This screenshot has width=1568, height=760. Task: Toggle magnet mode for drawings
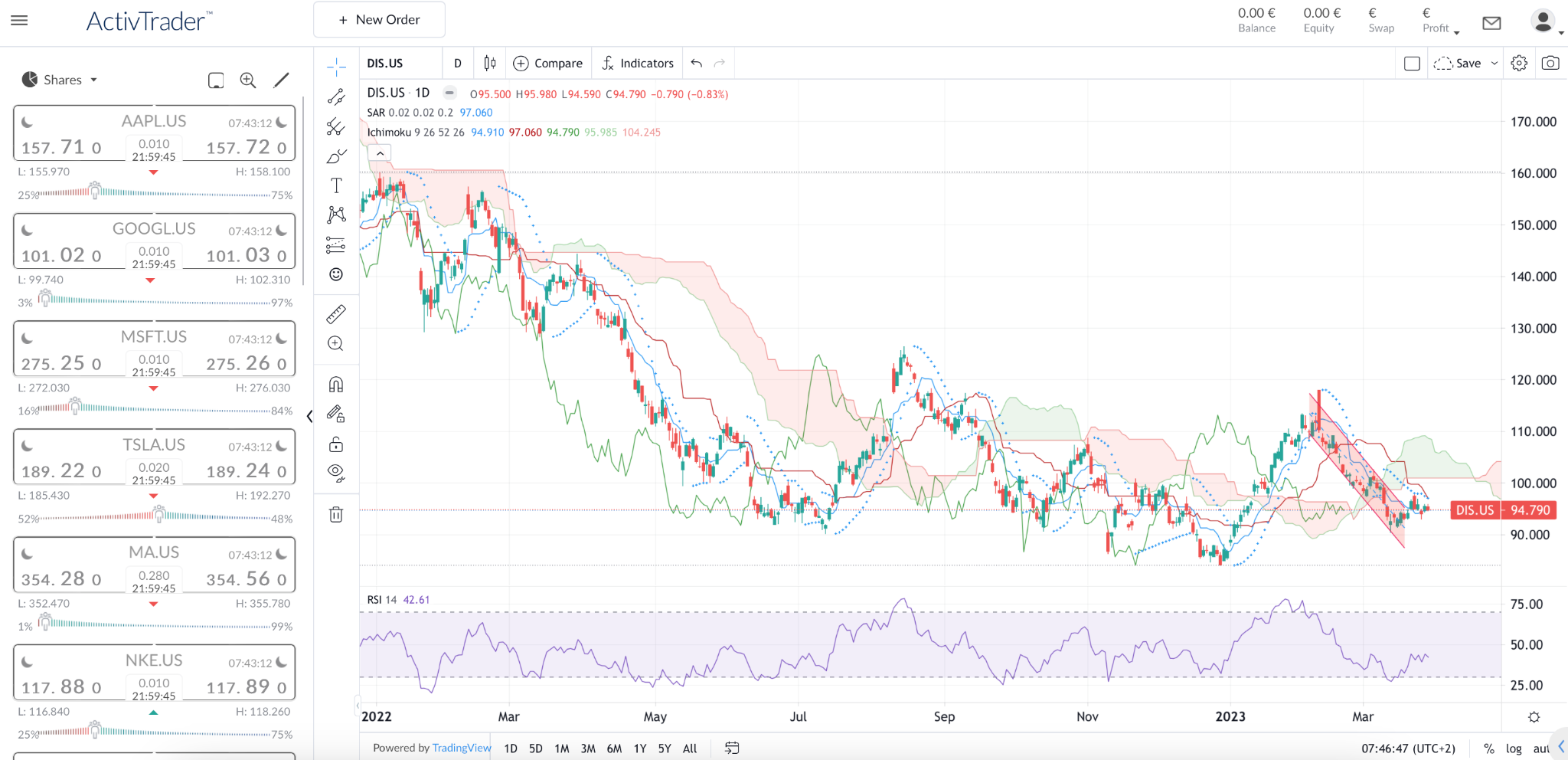click(x=336, y=385)
